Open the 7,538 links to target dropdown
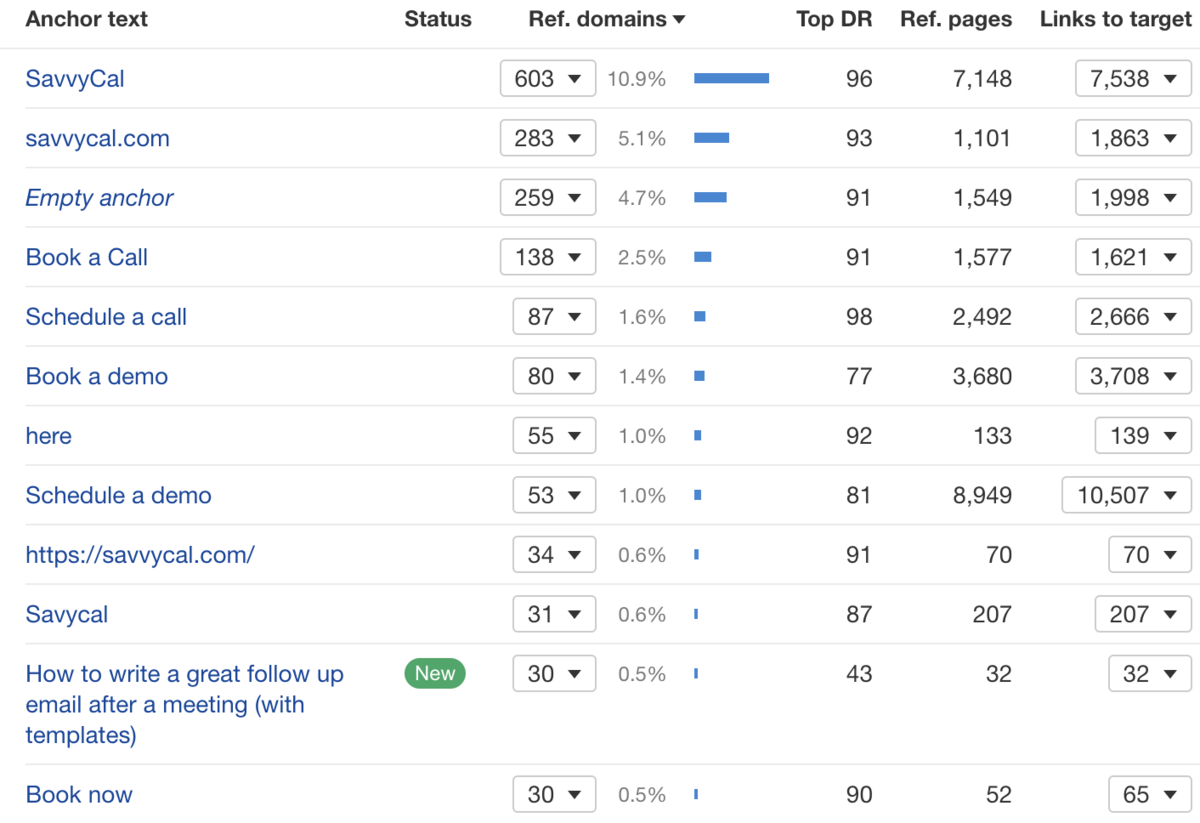This screenshot has width=1200, height=823. [1133, 79]
